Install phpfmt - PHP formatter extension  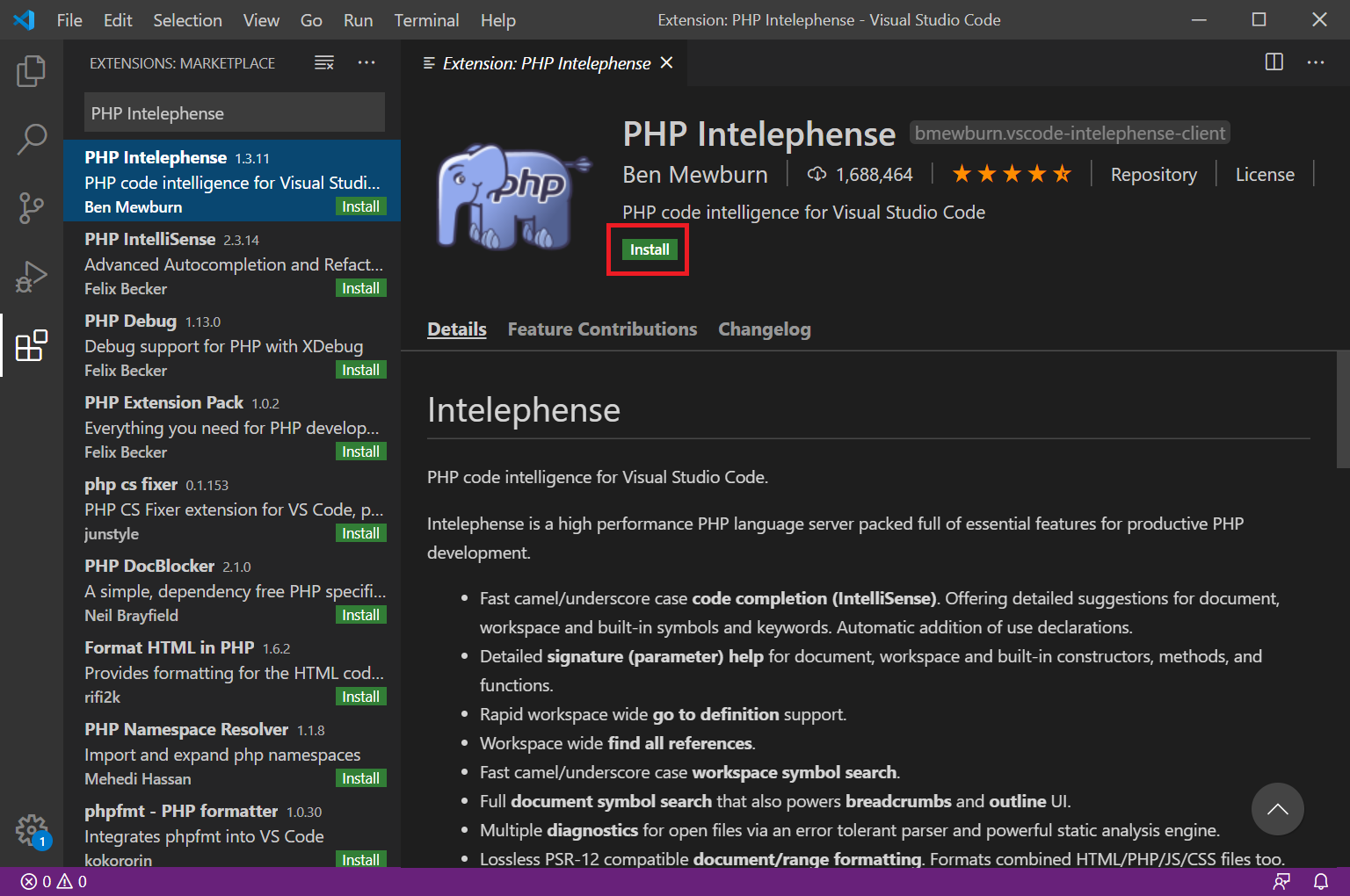click(360, 859)
